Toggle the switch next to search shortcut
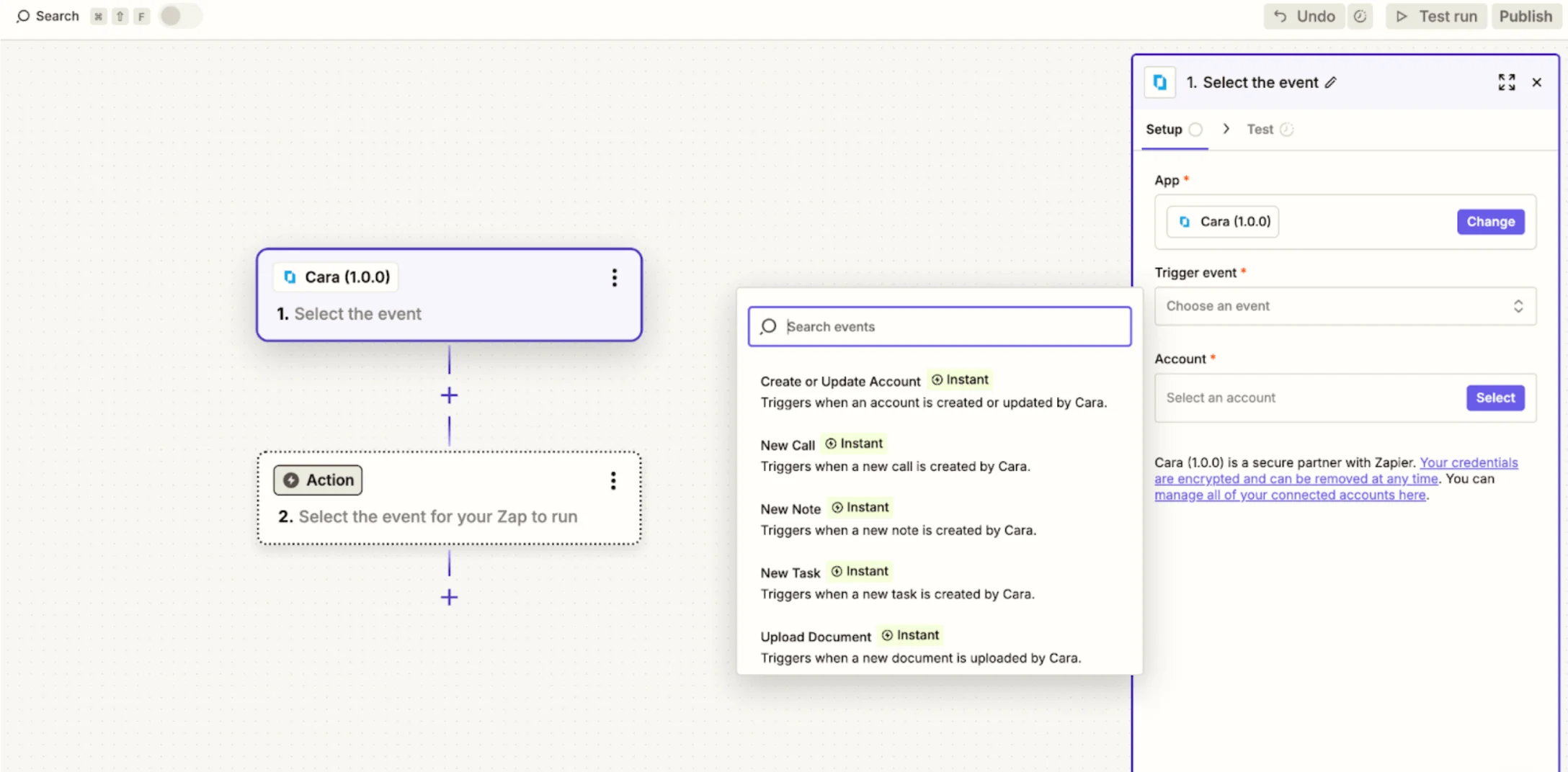The image size is (1568, 772). (x=180, y=16)
